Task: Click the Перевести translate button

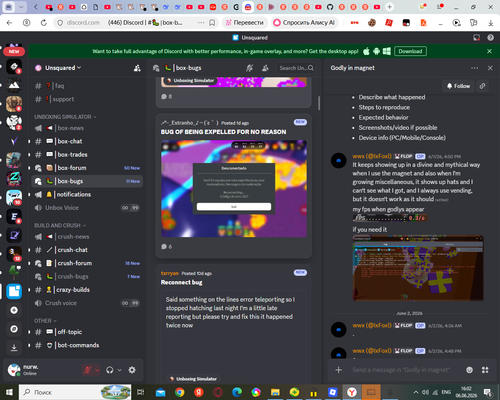Action: pyautogui.click(x=245, y=23)
